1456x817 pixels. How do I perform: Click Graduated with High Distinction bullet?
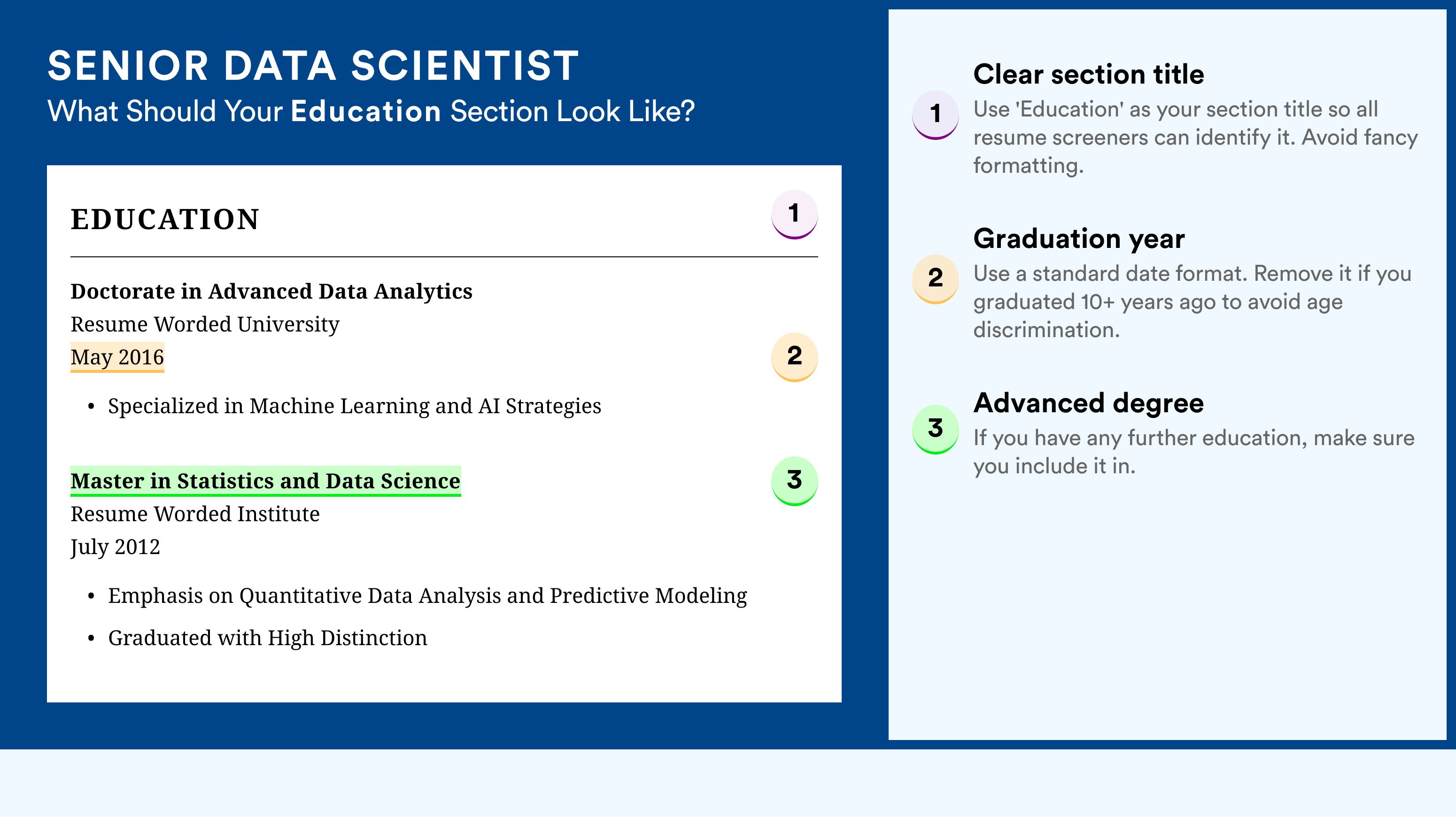pyautogui.click(x=267, y=638)
